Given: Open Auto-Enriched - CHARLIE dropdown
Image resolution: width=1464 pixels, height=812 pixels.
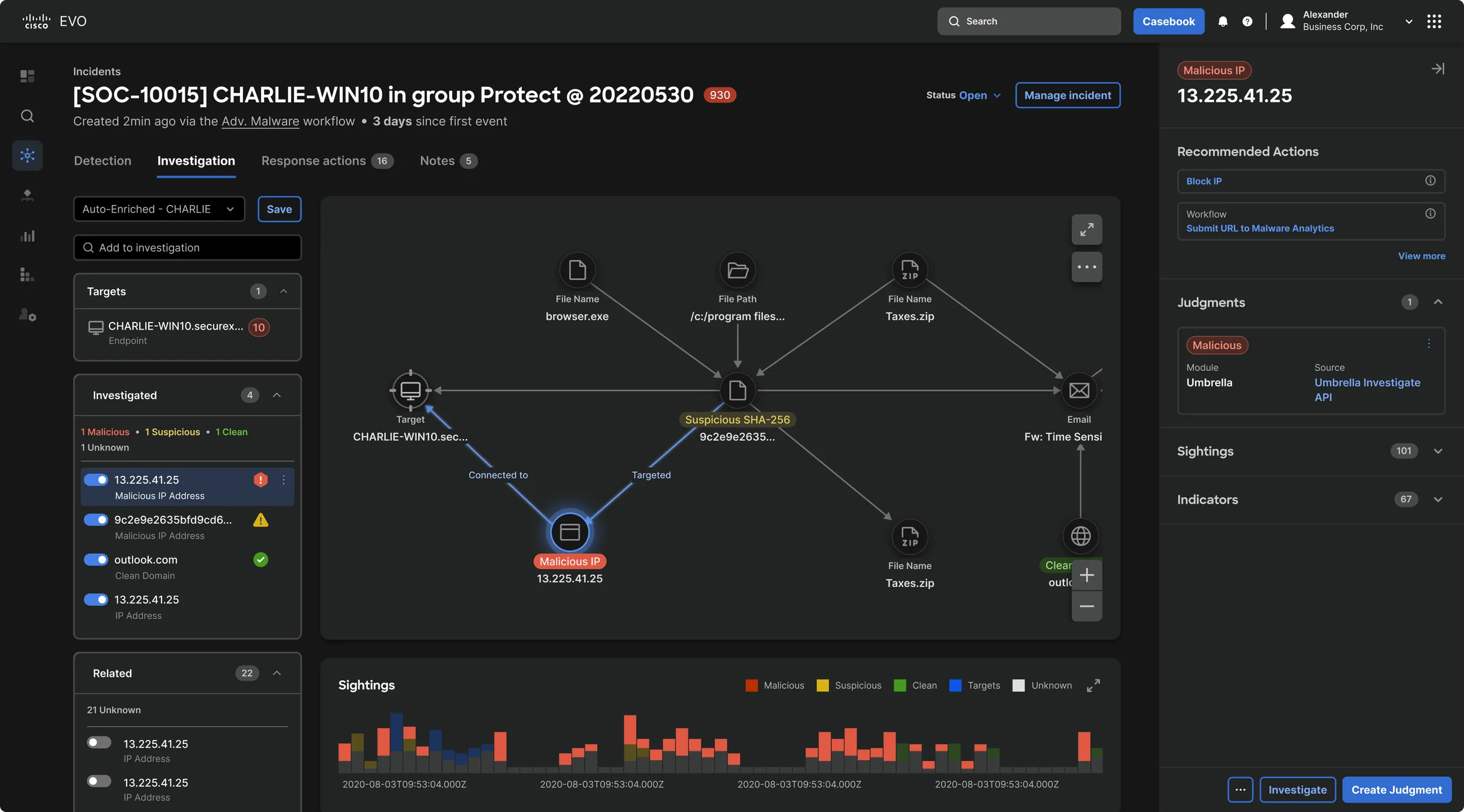Looking at the screenshot, I should pos(159,209).
